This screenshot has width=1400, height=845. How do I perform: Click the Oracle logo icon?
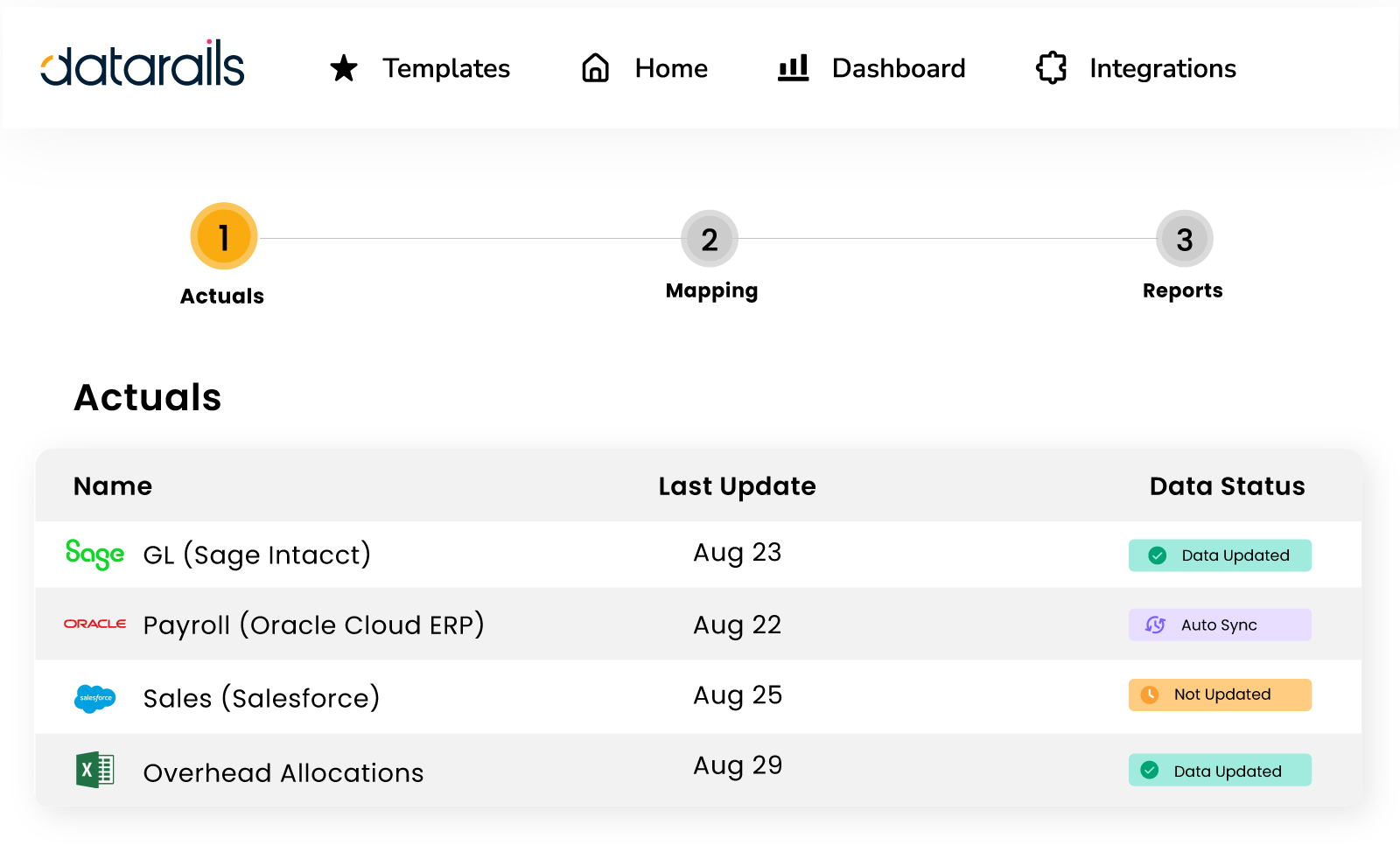(x=94, y=624)
